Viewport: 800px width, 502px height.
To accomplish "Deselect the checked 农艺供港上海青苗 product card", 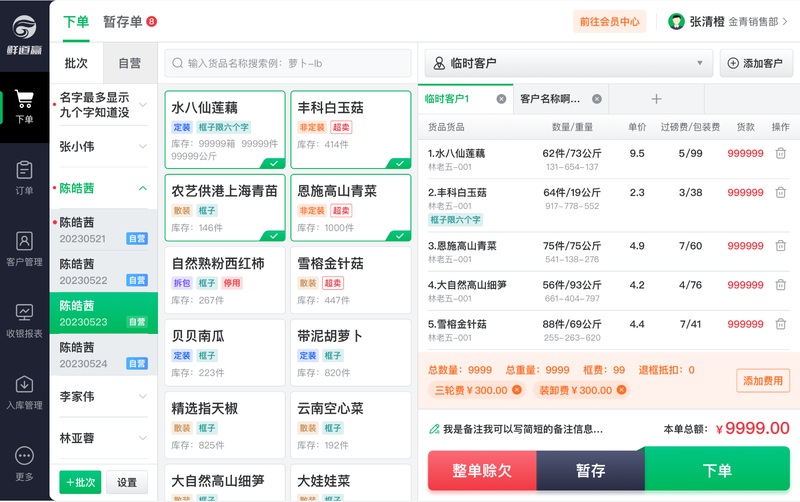I will click(x=225, y=208).
